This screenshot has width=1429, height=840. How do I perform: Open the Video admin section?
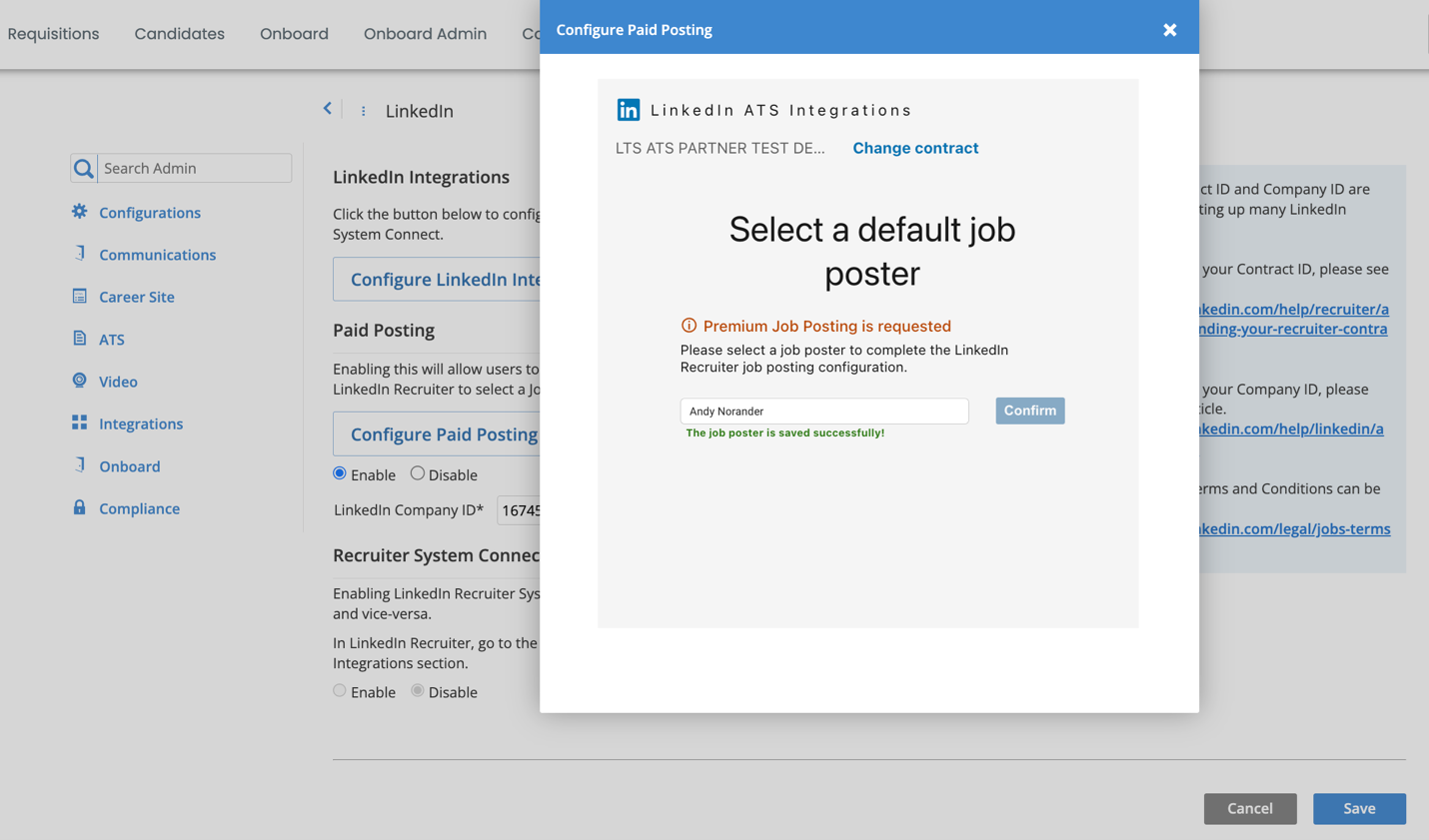click(118, 382)
